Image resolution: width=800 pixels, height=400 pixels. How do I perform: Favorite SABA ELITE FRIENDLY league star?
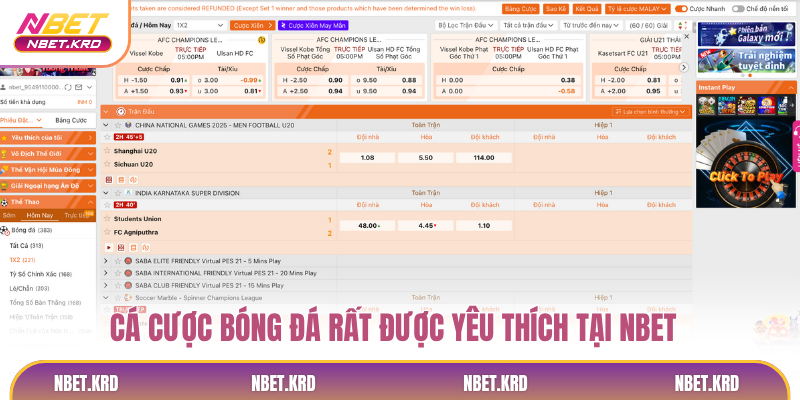coord(118,261)
